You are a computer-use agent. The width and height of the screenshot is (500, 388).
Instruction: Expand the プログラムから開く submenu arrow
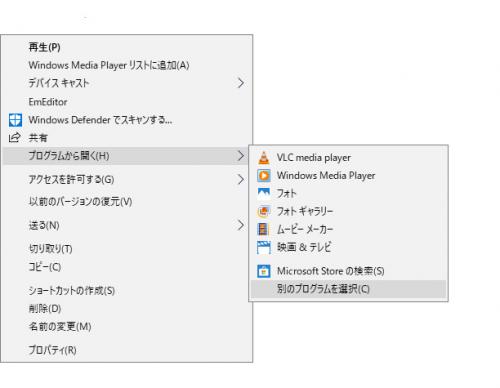(x=241, y=156)
